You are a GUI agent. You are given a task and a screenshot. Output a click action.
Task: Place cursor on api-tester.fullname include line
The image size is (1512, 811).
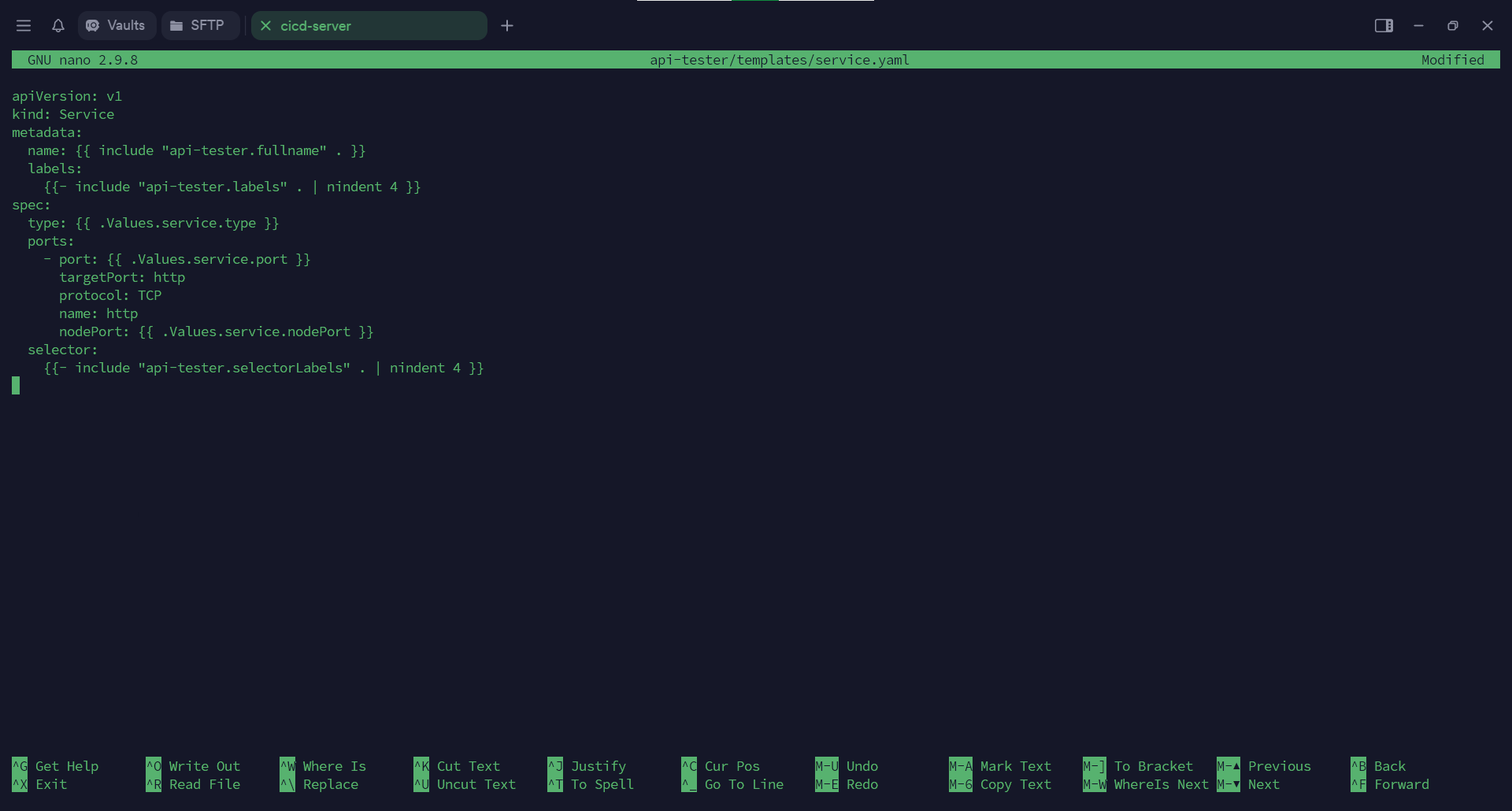197,150
